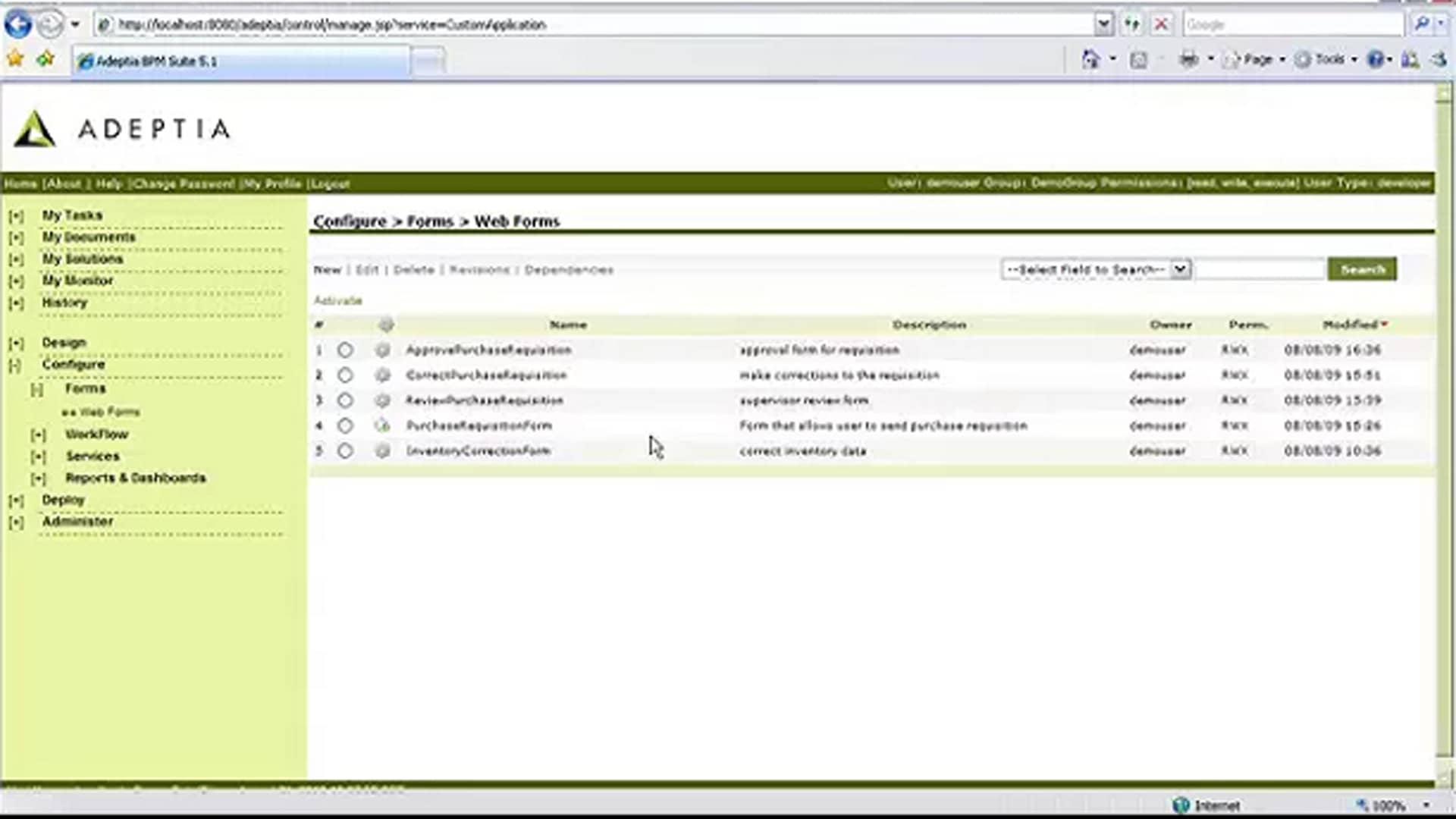1456x819 pixels.
Task: Click the Adeptia logo icon
Action: (x=35, y=129)
